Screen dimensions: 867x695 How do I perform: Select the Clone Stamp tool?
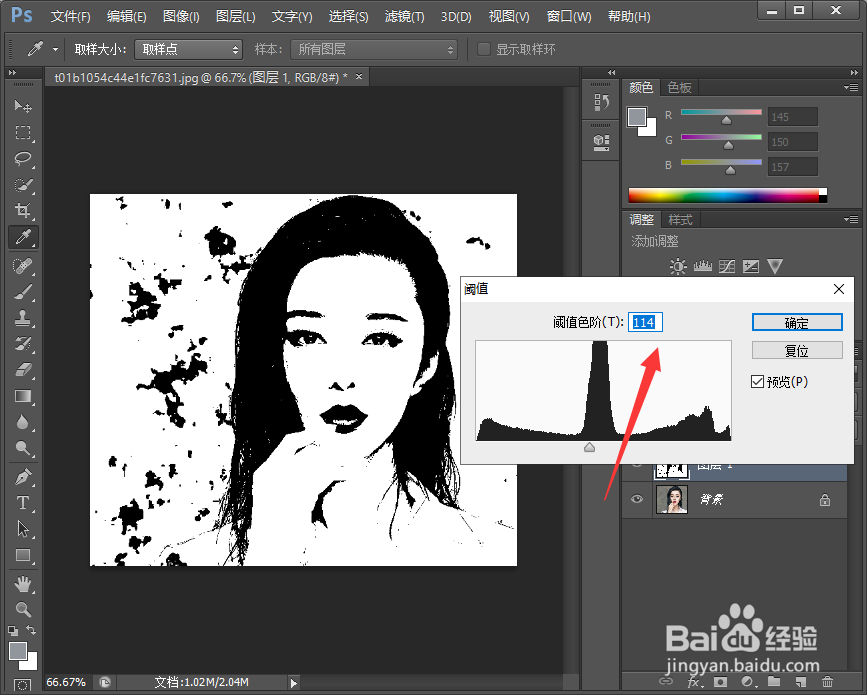click(x=23, y=318)
